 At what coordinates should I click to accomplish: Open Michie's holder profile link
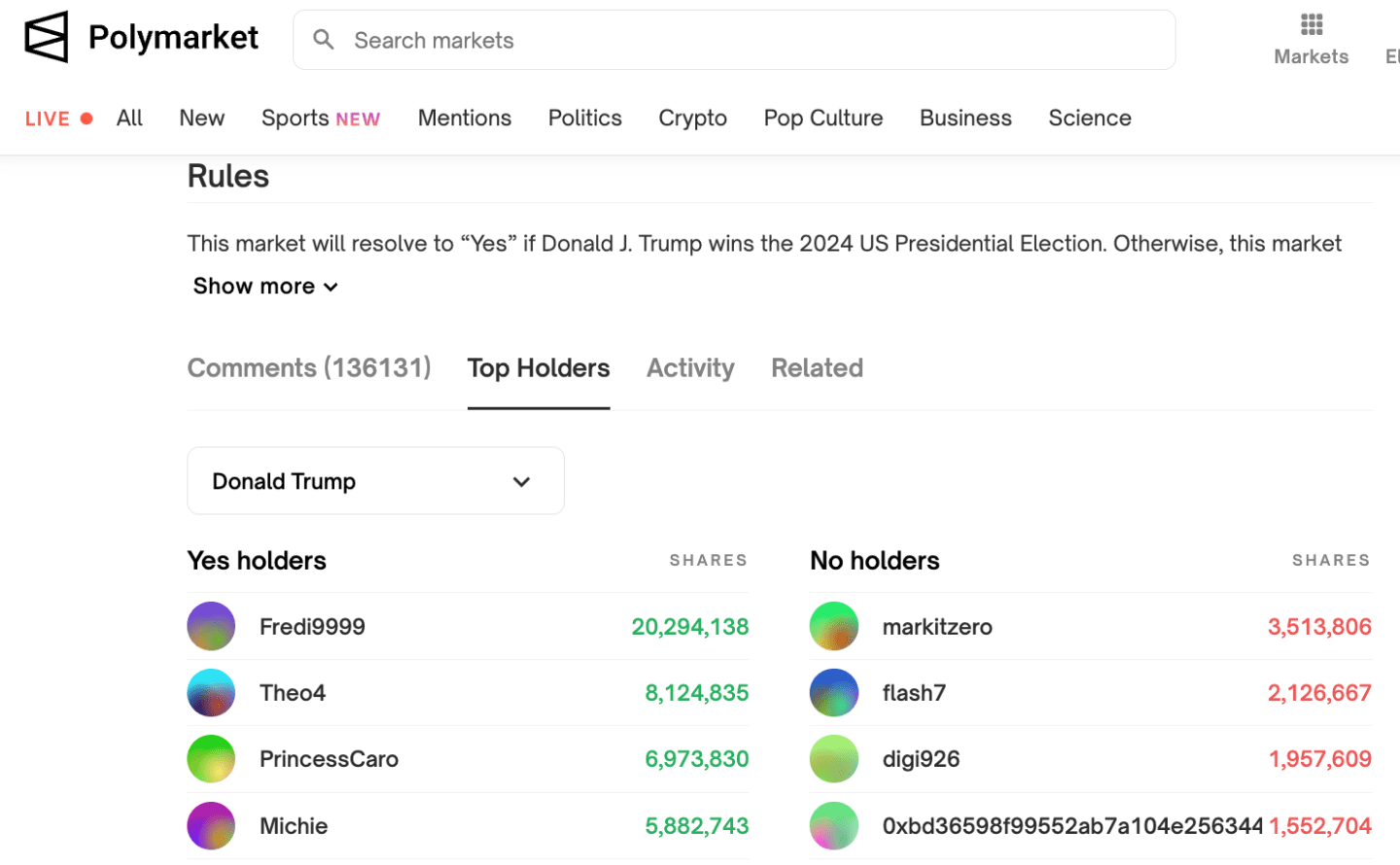tap(294, 826)
